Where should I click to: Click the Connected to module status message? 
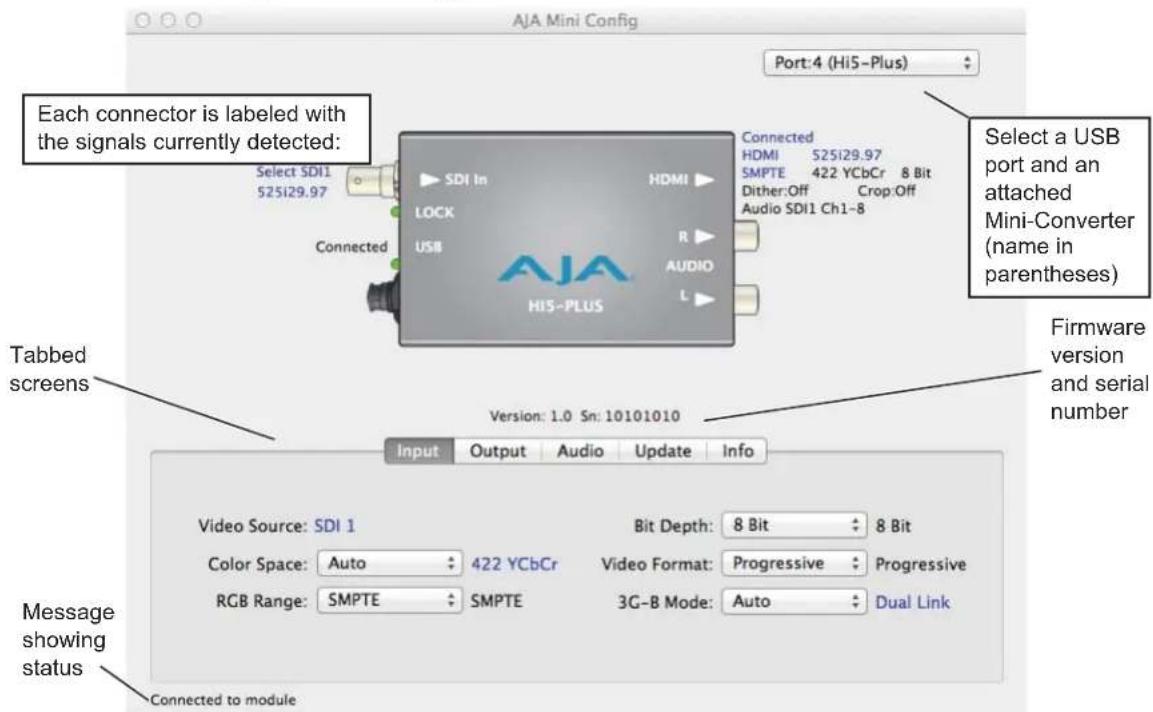(x=223, y=700)
